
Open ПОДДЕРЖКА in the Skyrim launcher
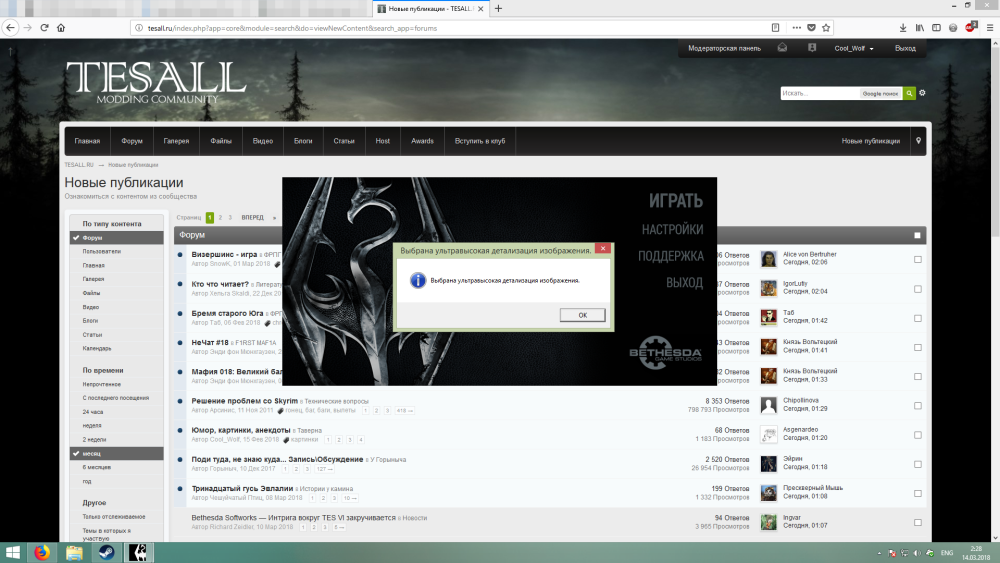pos(670,256)
